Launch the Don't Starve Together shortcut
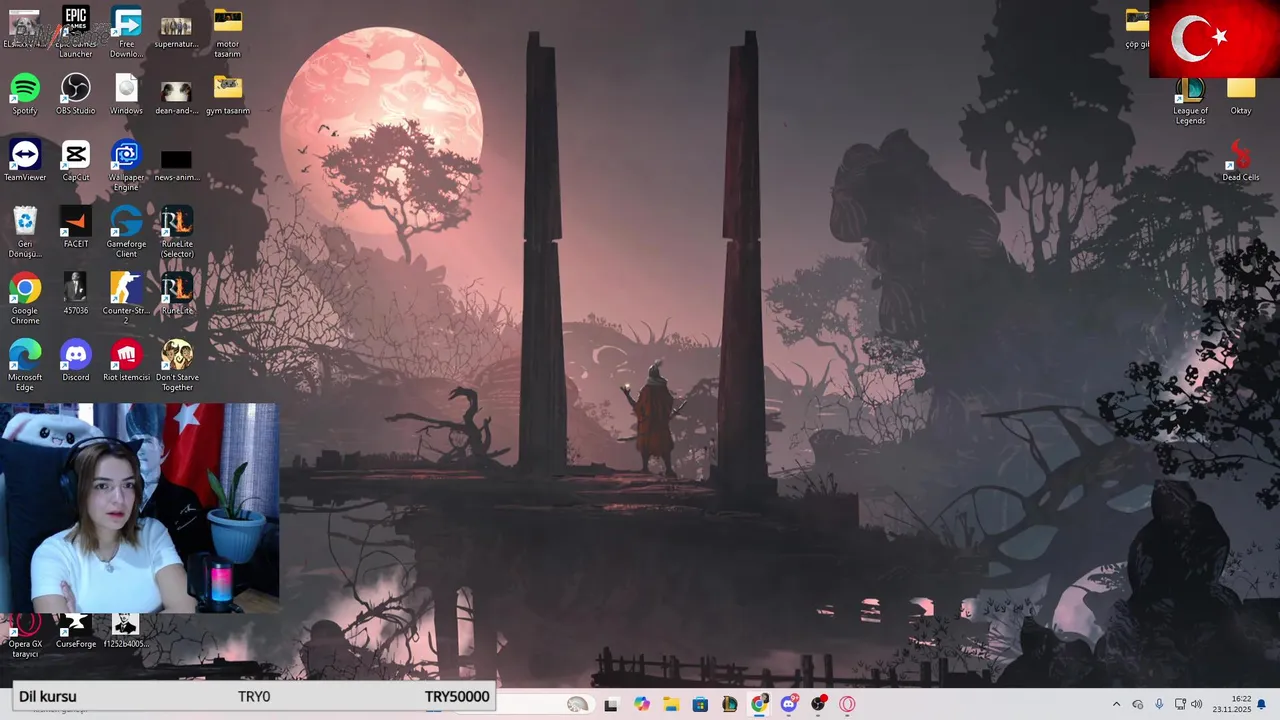The width and height of the screenshot is (1280, 720). [177, 366]
